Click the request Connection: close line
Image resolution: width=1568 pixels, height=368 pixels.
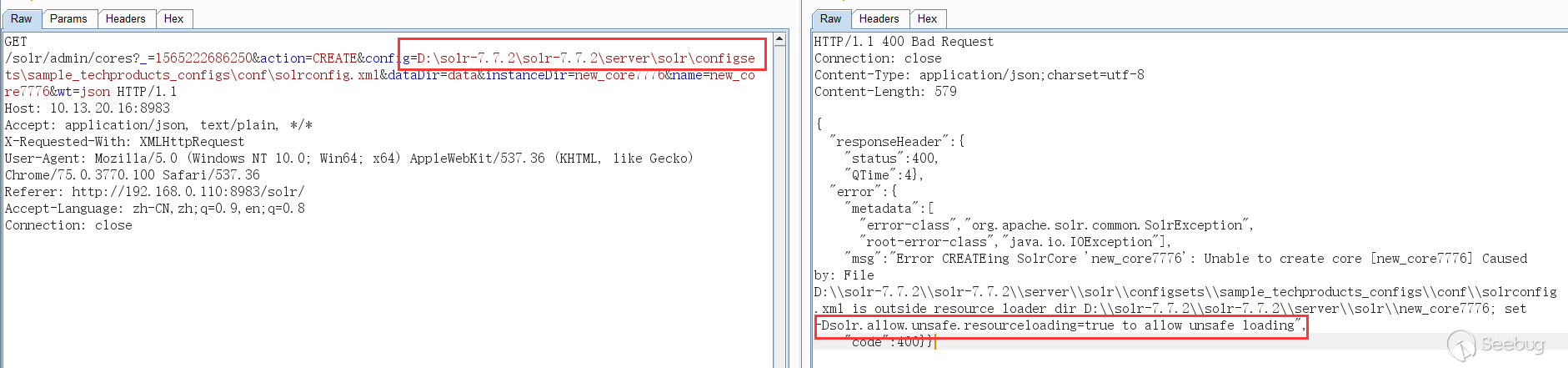coord(68,225)
